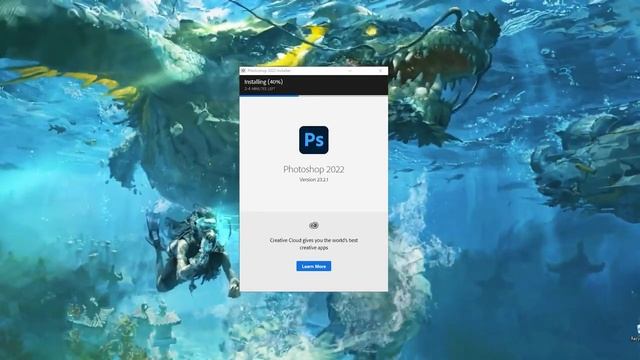Click the blue installation progress bar

click(x=269, y=95)
